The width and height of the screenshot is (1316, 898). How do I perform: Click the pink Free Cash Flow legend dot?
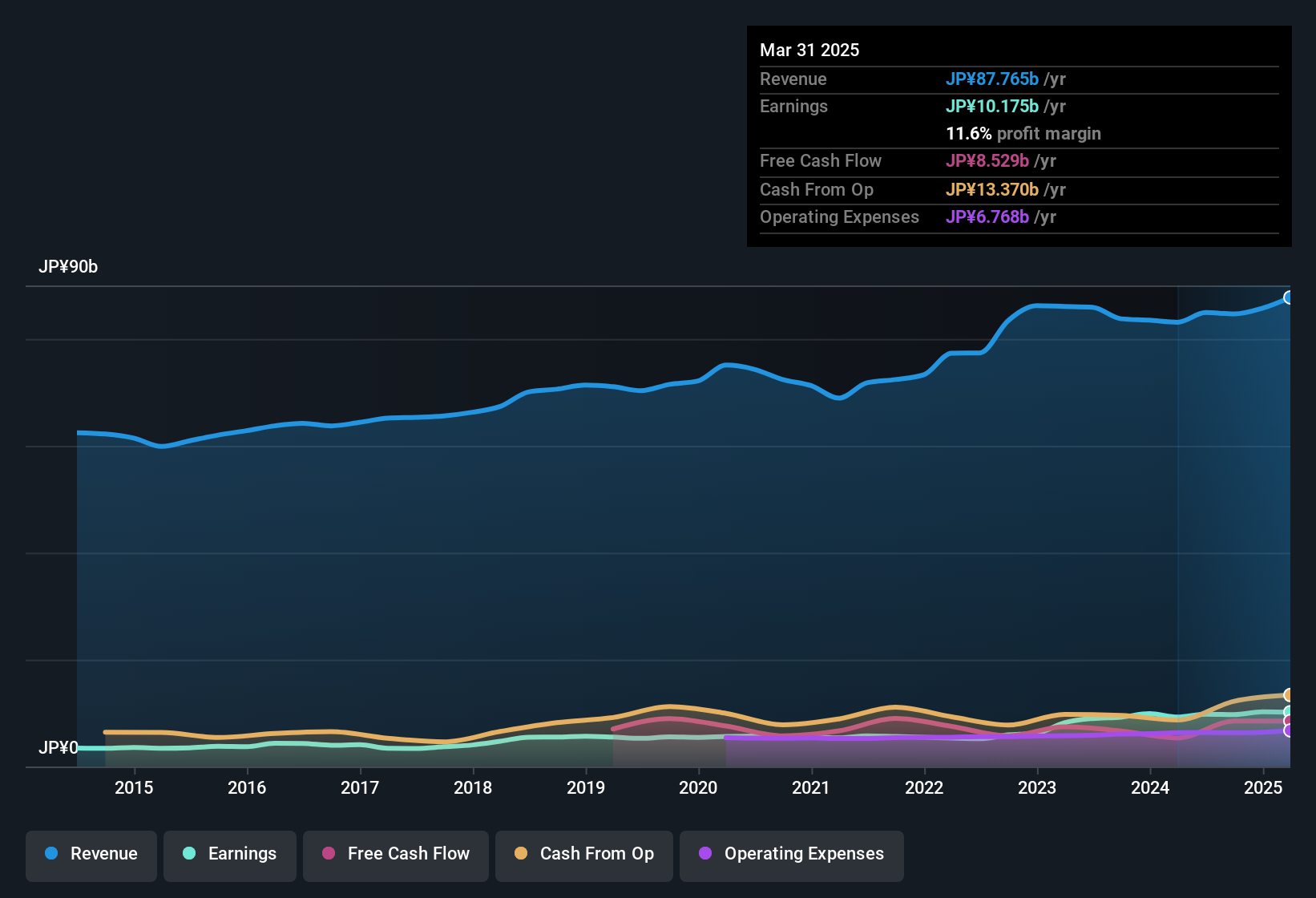pos(328,854)
